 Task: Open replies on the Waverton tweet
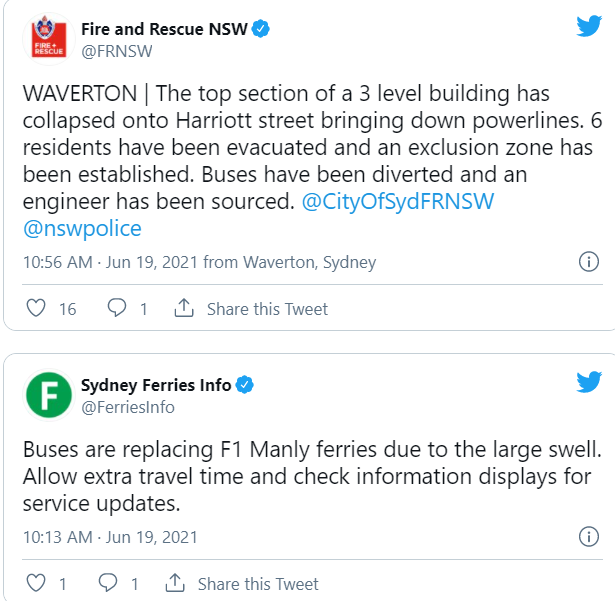click(x=117, y=308)
